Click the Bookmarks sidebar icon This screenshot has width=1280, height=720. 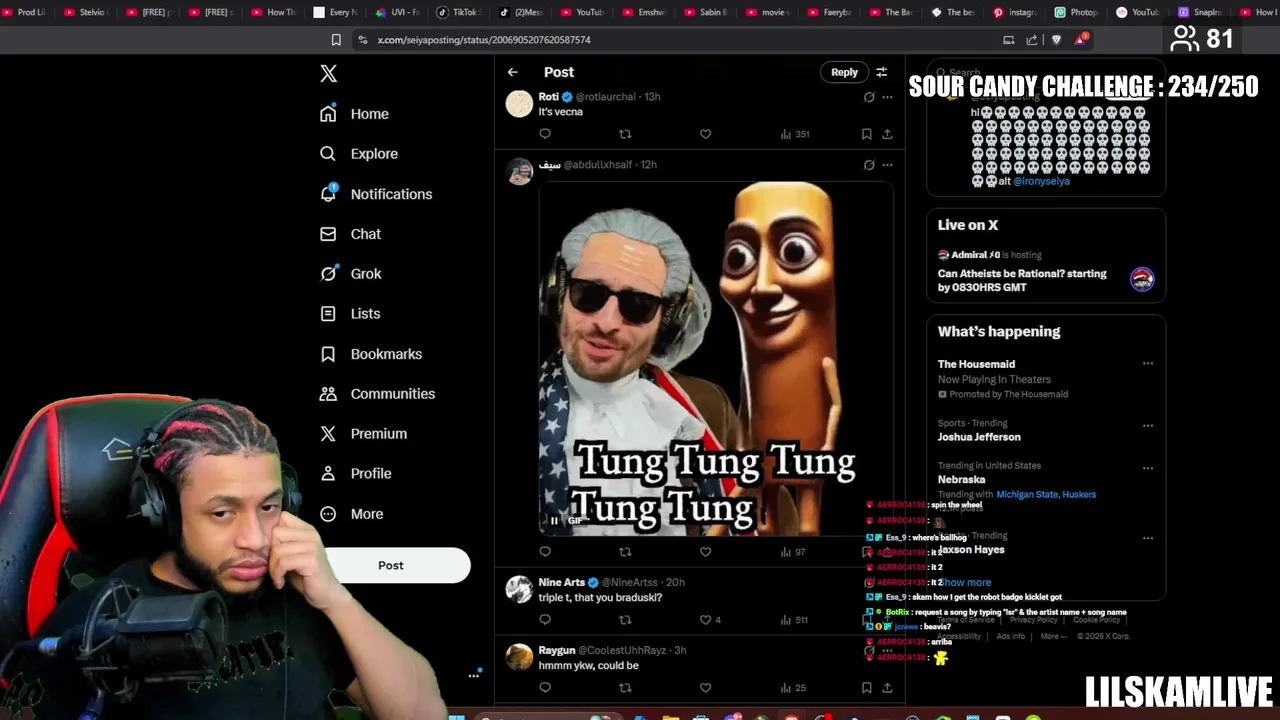328,354
